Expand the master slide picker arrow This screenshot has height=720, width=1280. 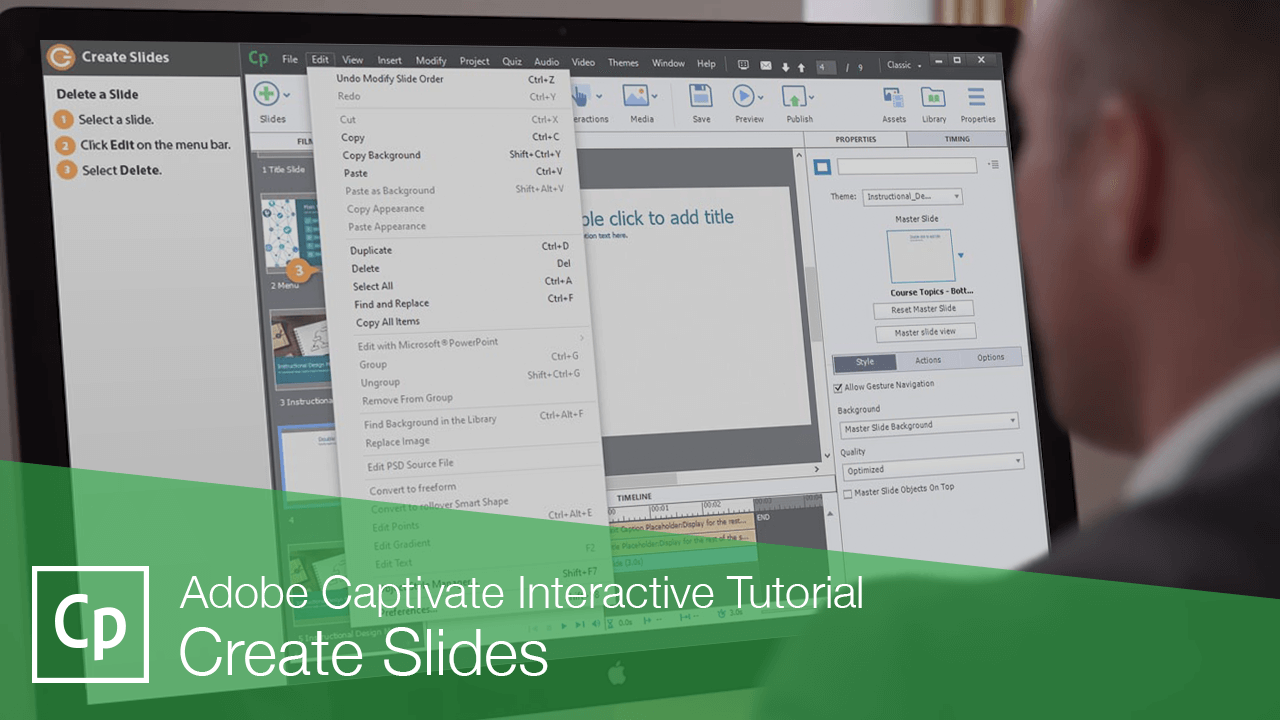[961, 256]
